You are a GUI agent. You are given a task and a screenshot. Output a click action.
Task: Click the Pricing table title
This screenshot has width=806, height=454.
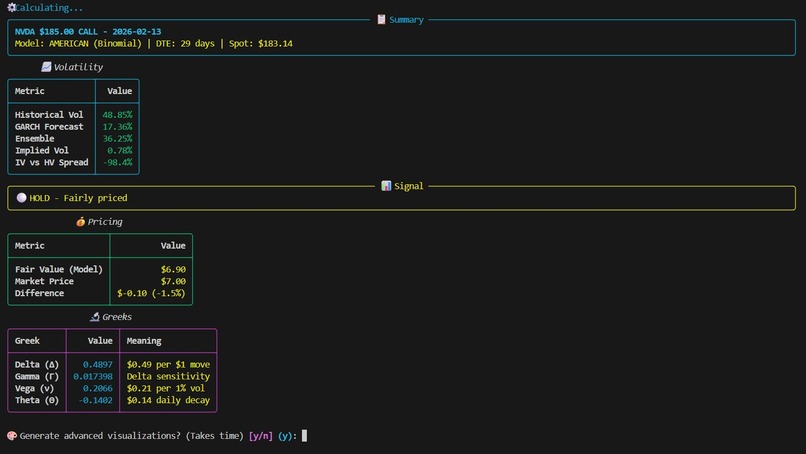click(105, 222)
